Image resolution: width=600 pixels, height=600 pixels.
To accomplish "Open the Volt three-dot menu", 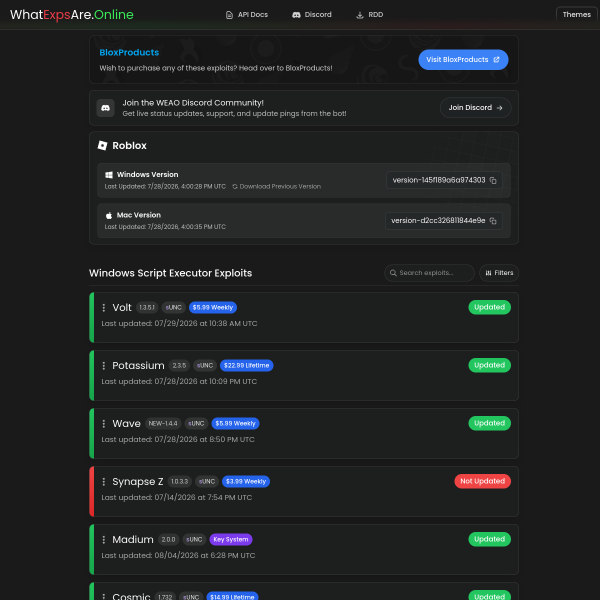I will pos(104,308).
